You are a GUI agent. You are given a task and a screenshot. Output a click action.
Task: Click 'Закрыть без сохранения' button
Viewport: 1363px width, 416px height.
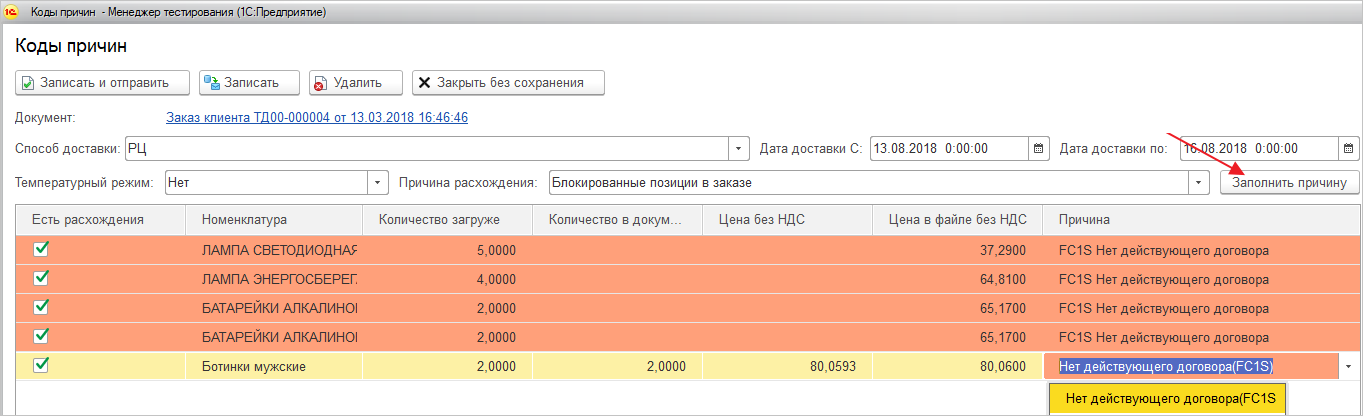point(508,83)
